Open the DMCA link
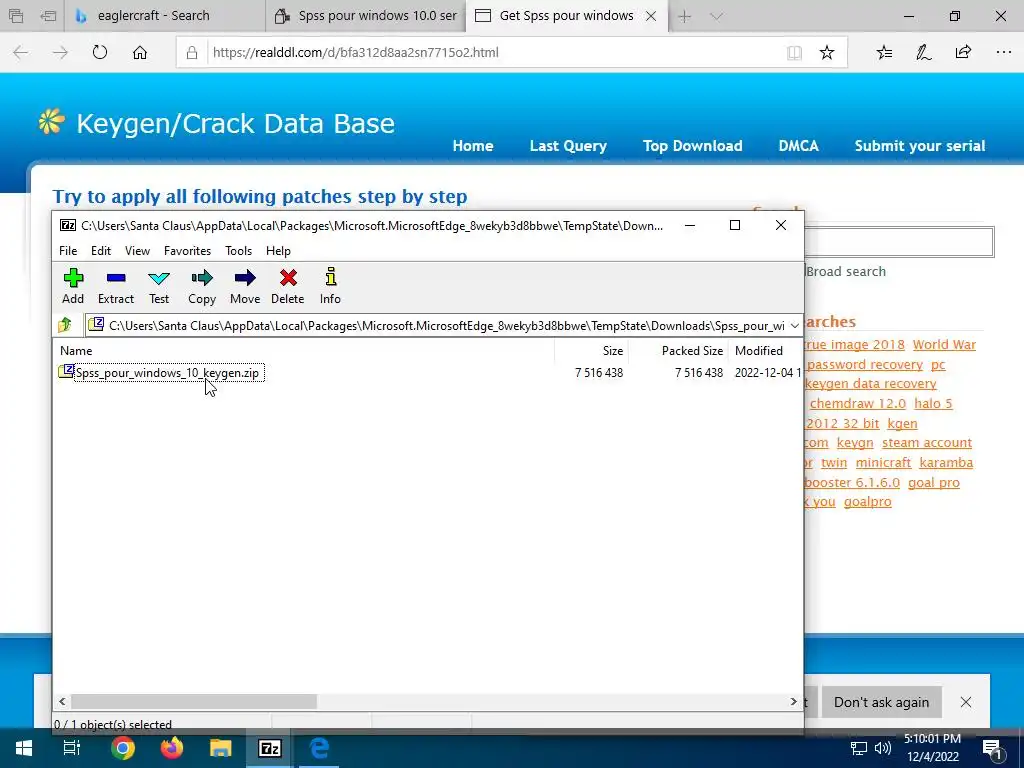Image resolution: width=1024 pixels, height=768 pixels. point(798,146)
